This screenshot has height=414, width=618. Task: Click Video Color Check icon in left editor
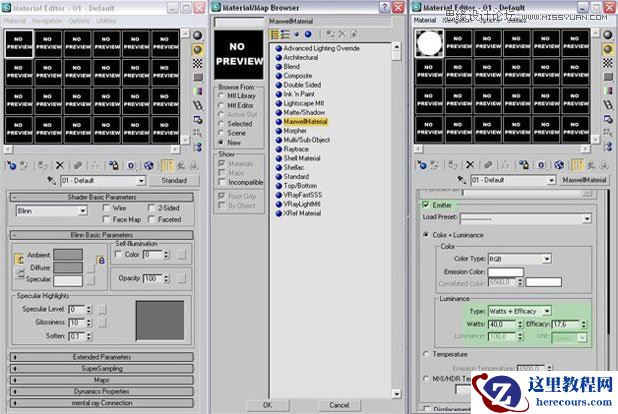(197, 91)
